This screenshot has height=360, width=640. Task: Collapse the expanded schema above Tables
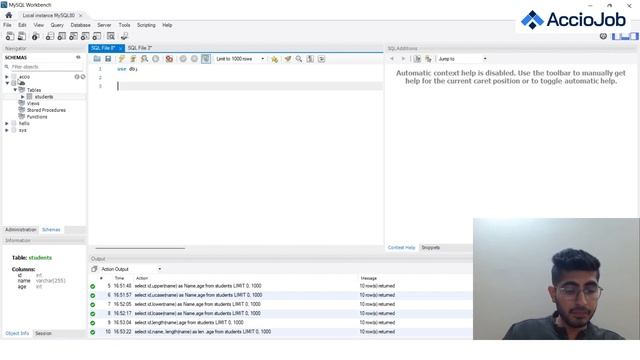7,83
